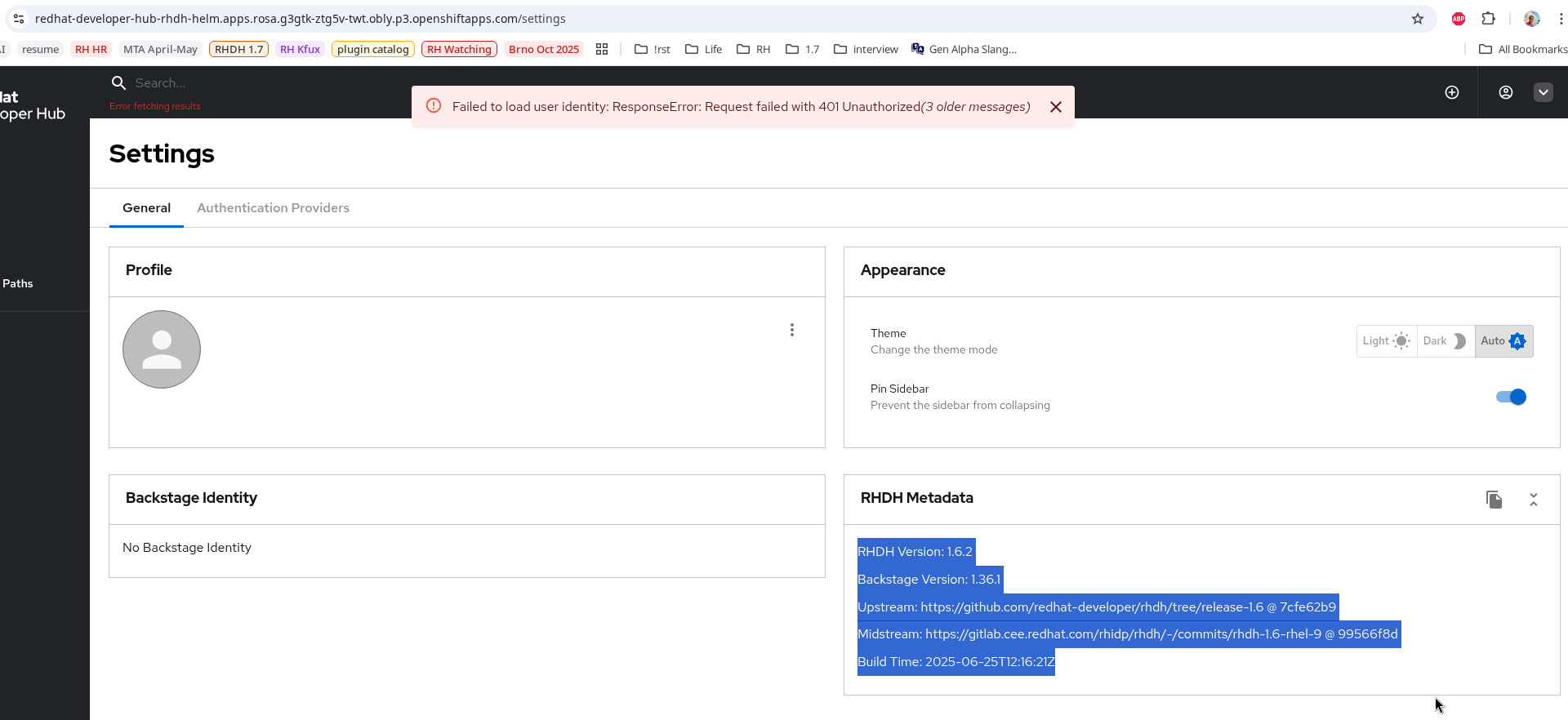Image resolution: width=1568 pixels, height=720 pixels.
Task: Open the Life bookmark folder
Action: pos(704,49)
